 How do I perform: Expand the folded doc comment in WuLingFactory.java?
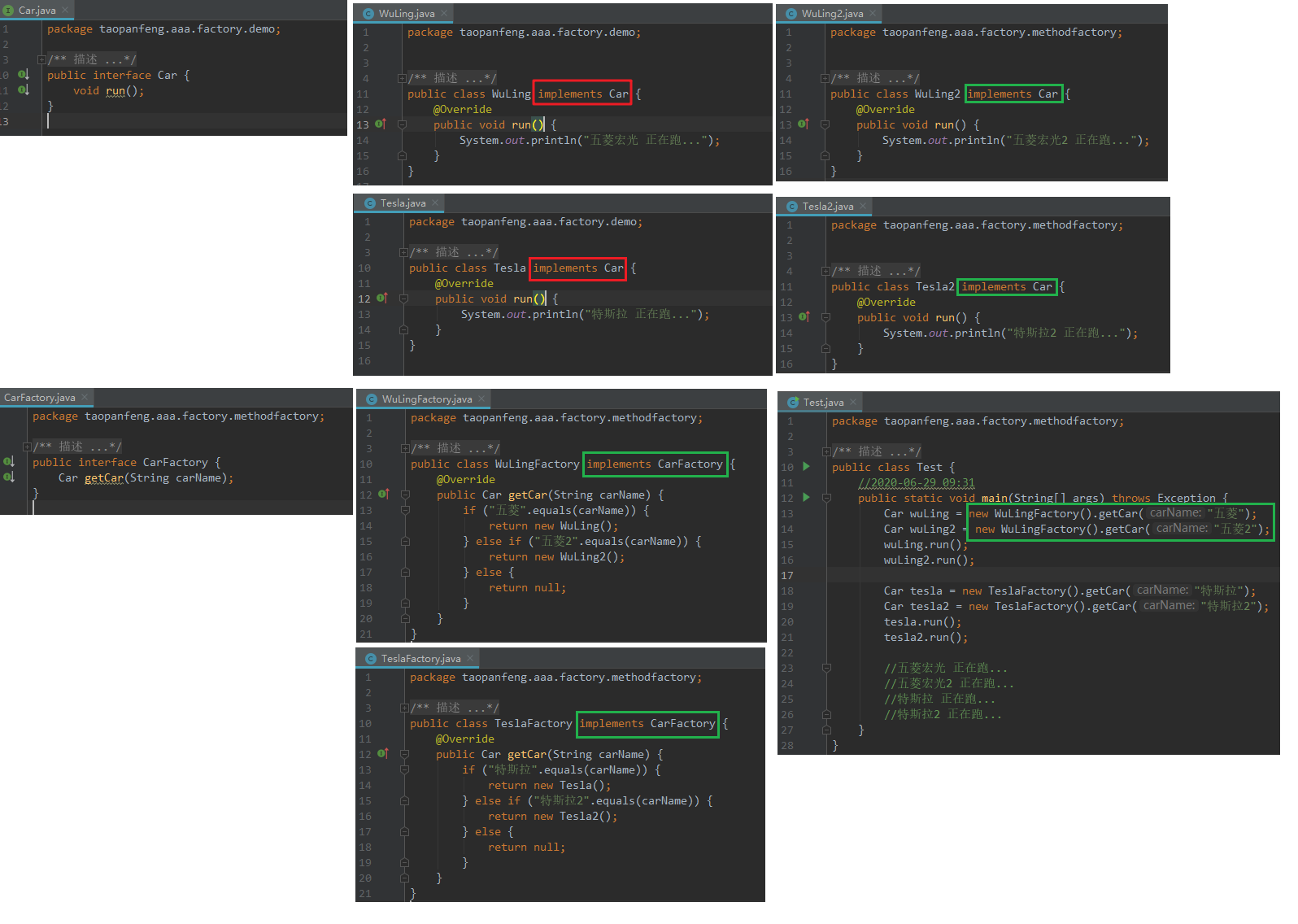(x=405, y=449)
